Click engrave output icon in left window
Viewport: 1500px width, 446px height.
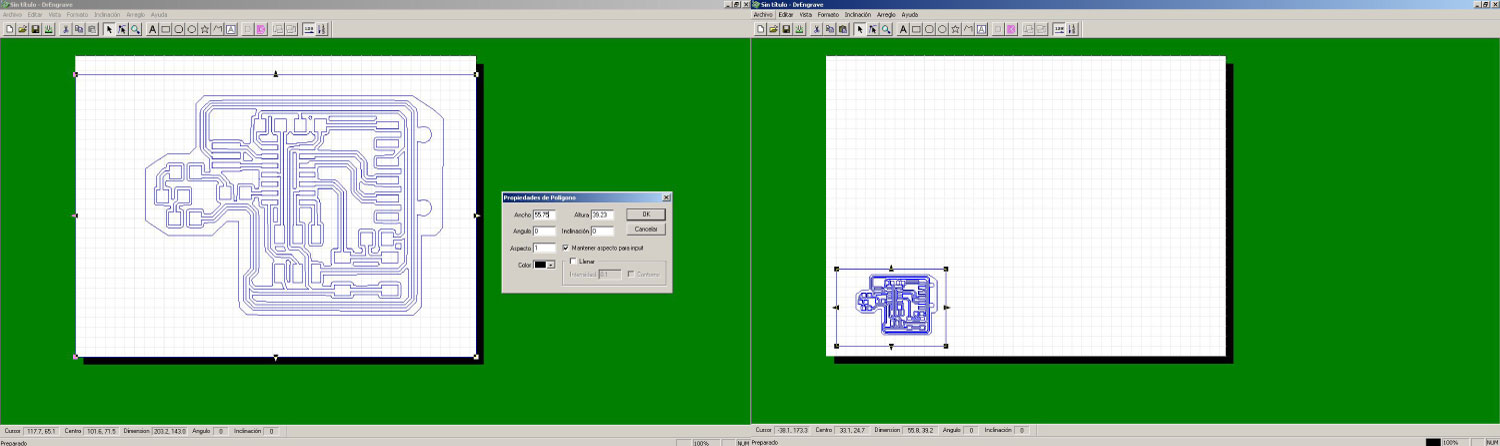(48, 29)
